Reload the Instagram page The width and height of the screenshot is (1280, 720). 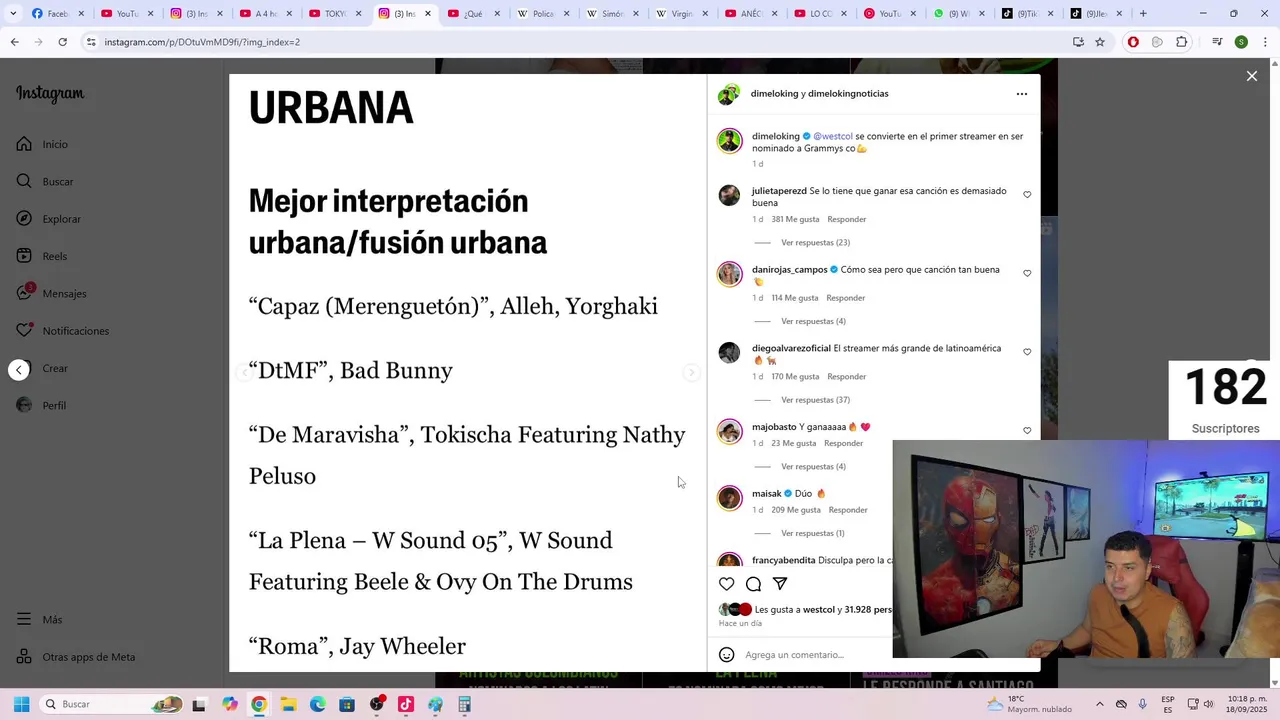(x=62, y=42)
